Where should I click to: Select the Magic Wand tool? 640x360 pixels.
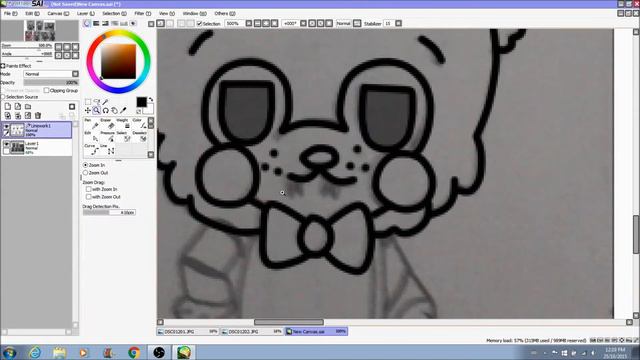106,102
